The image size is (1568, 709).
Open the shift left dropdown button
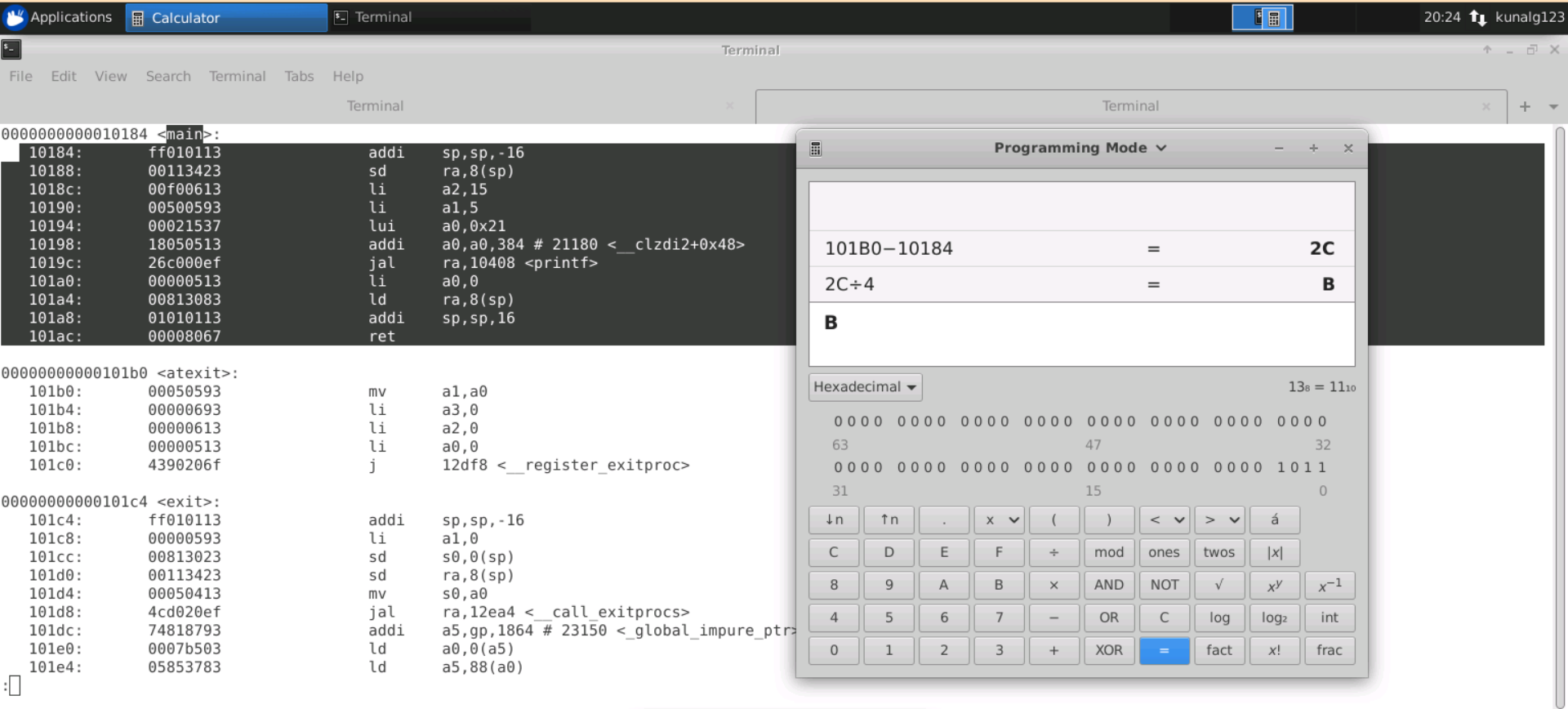coord(1164,519)
